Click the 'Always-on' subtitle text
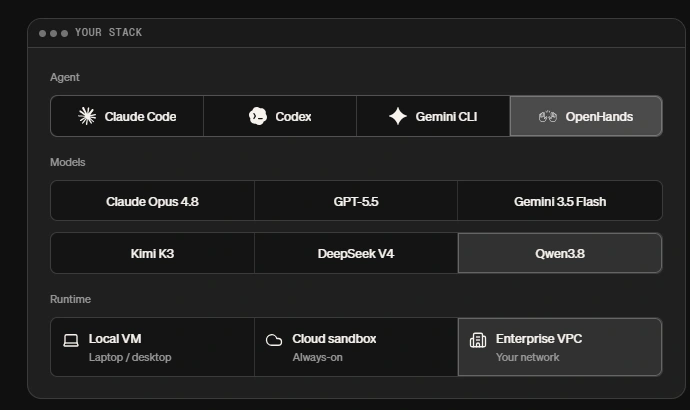The height and width of the screenshot is (410, 690). click(x=317, y=357)
